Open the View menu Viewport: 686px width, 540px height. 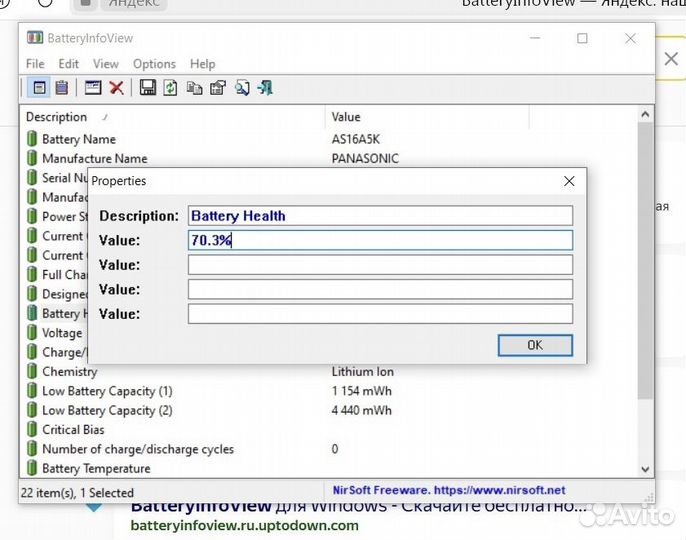[106, 64]
